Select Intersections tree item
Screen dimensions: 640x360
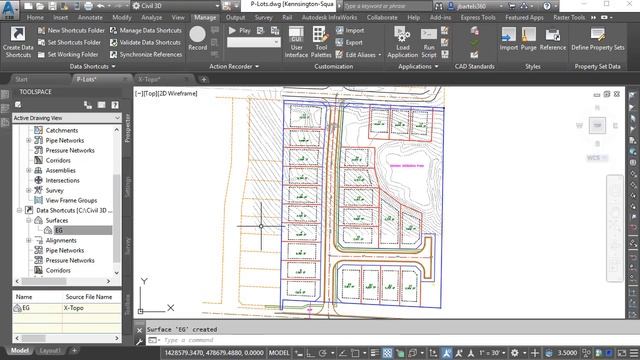pos(62,180)
